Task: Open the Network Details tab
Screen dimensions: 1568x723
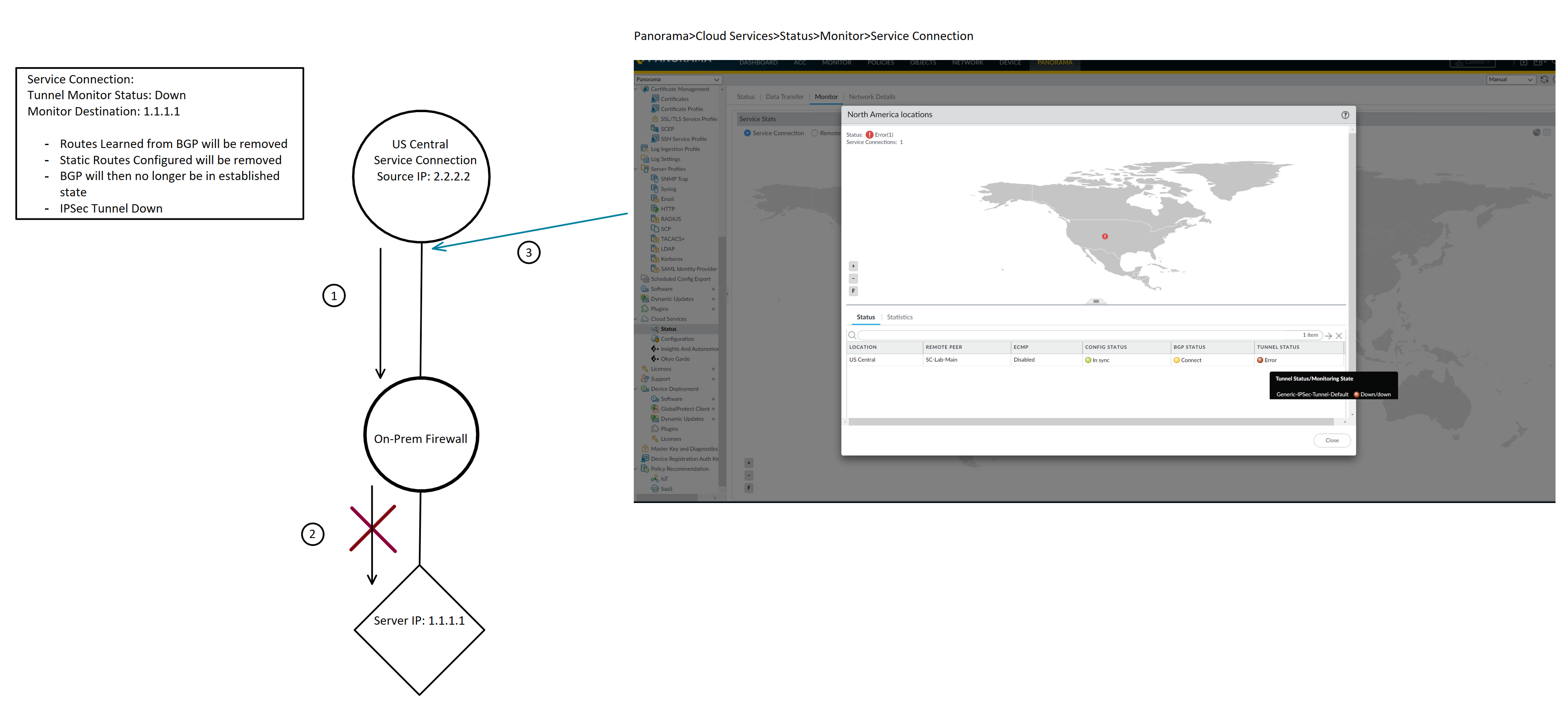Action: coord(872,97)
